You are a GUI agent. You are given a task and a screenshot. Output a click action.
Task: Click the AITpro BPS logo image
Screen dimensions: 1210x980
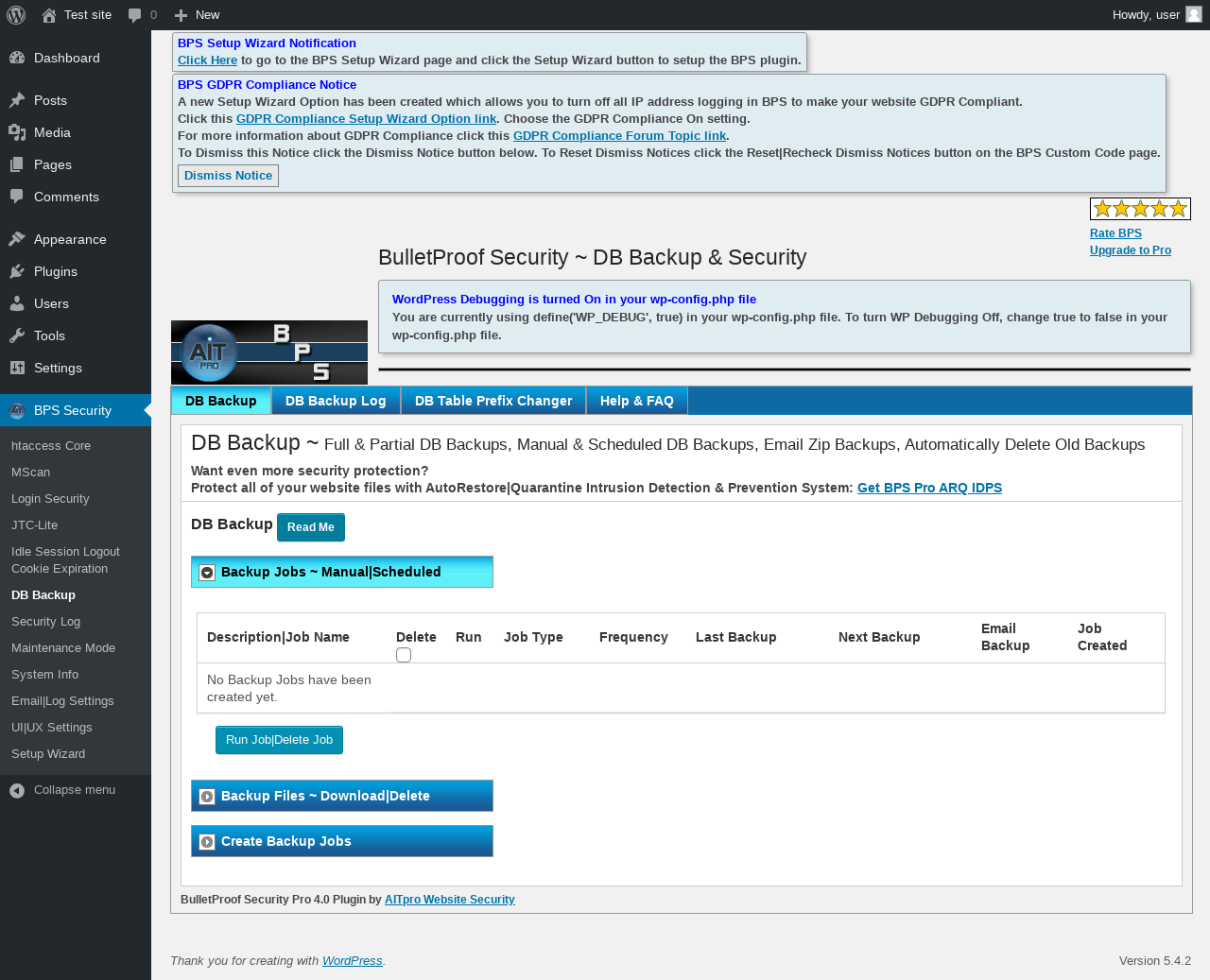pyautogui.click(x=269, y=352)
